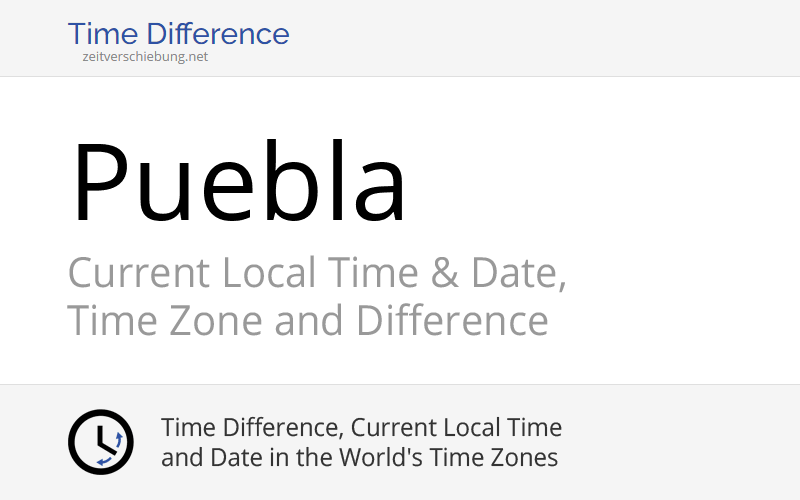The width and height of the screenshot is (800, 500).
Task: Click the word "Difference" in the blue site title
Action: [219, 34]
